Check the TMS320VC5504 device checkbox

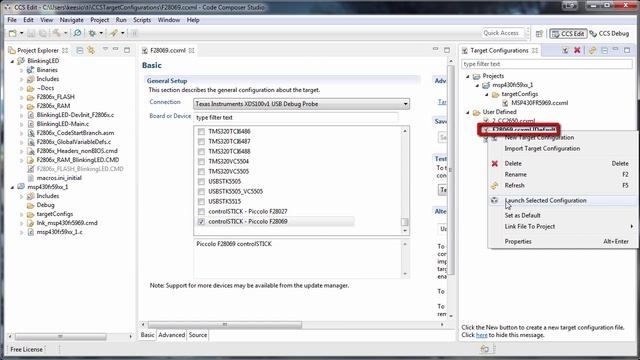(201, 161)
